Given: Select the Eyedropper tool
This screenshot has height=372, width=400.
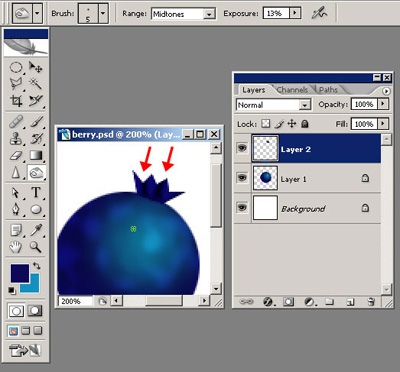Looking at the screenshot, I should (36, 230).
